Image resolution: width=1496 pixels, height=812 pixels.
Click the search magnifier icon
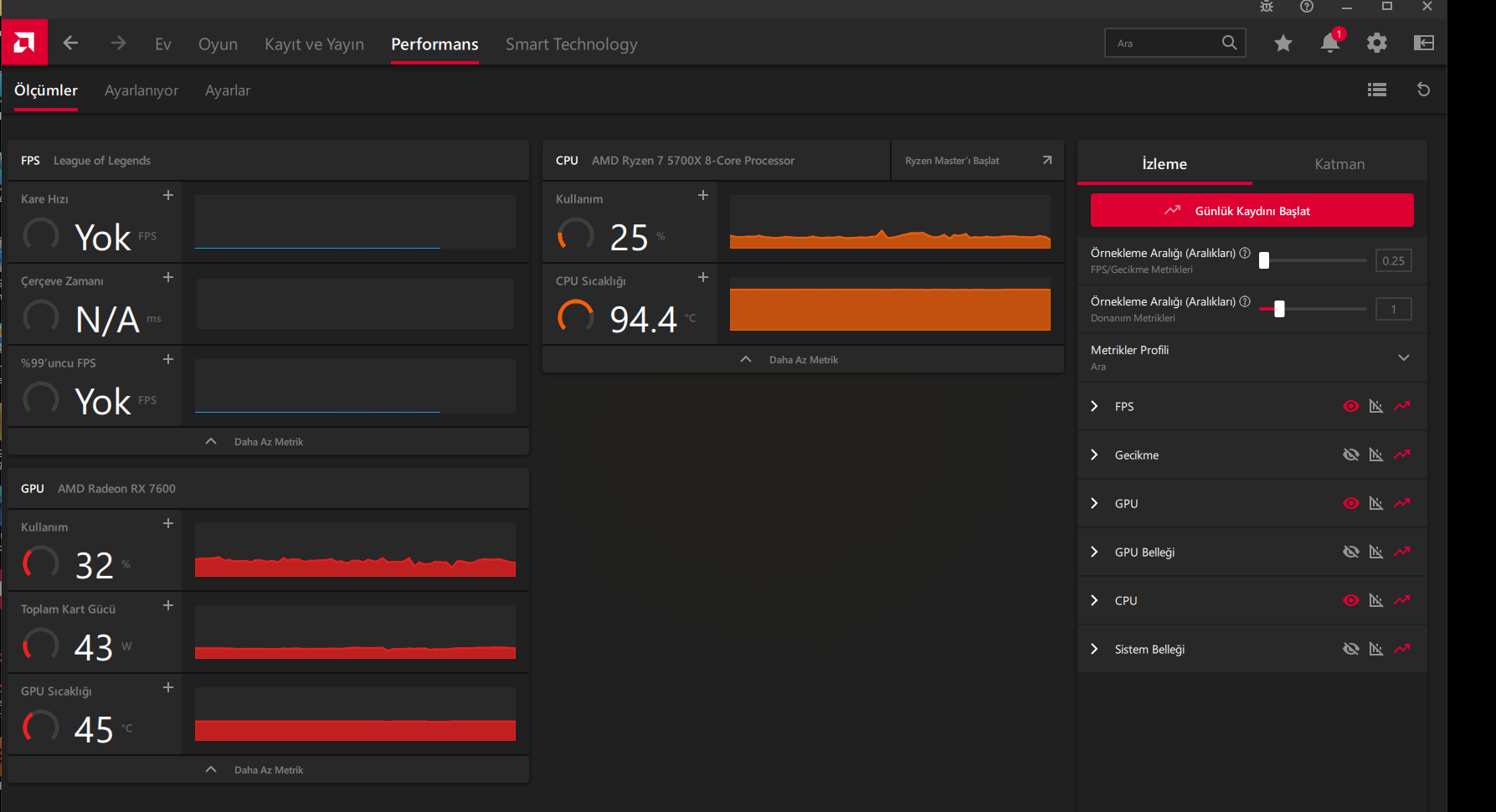coord(1229,43)
